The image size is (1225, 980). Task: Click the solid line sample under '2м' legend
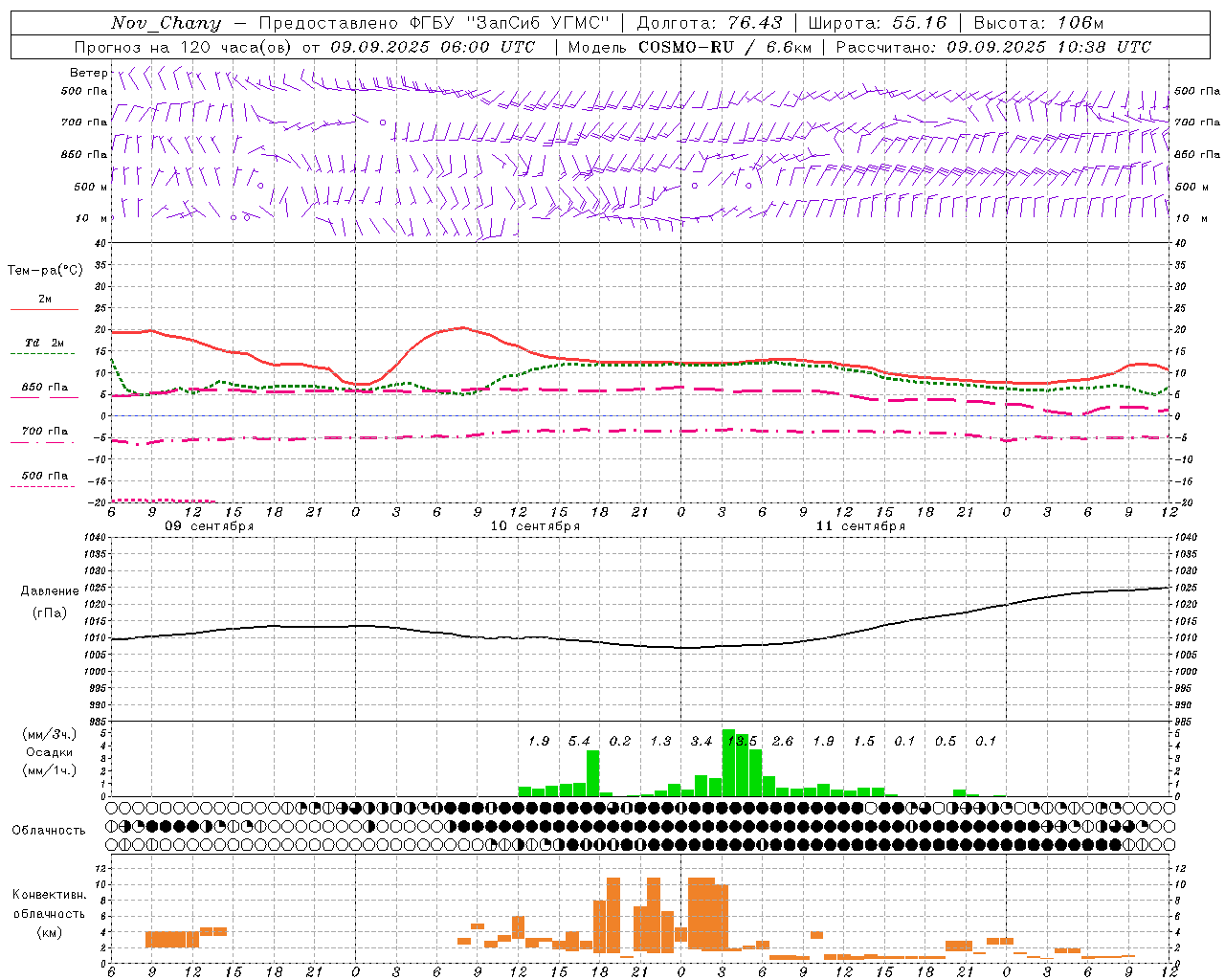[x=44, y=310]
